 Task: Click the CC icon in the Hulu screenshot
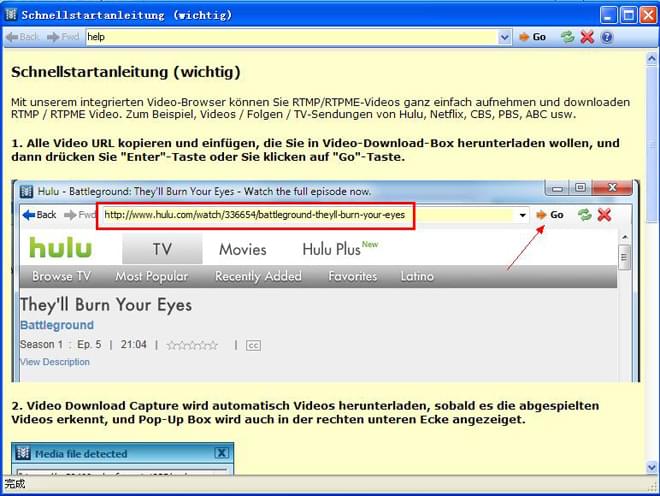(253, 346)
